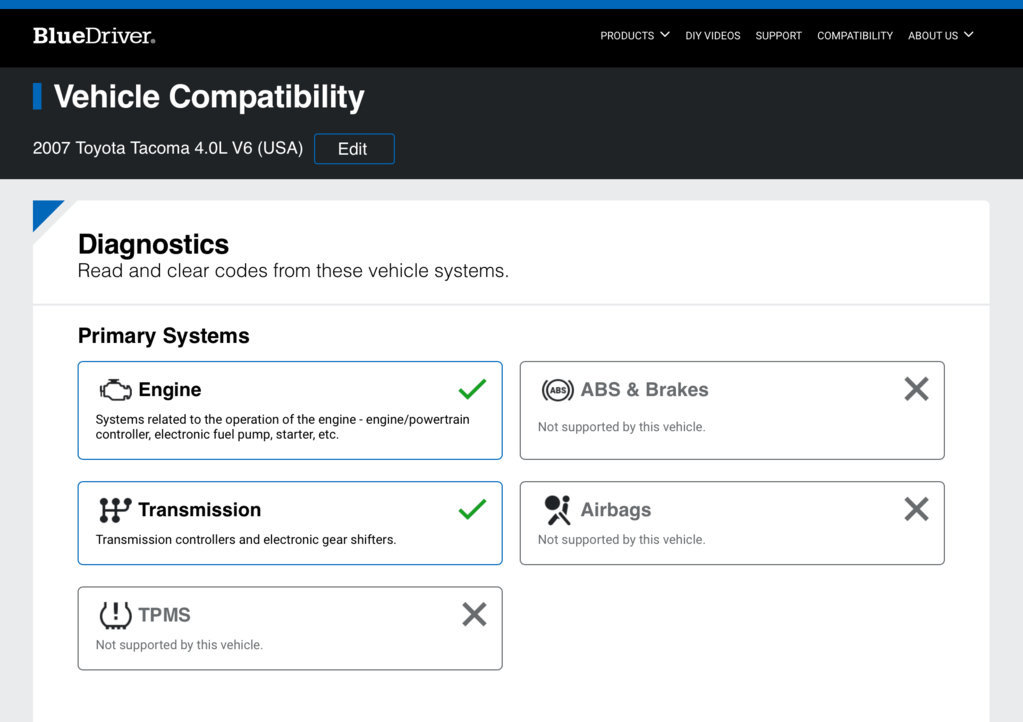The image size is (1023, 722).
Task: Click 'Not supported' text under Airbags
Action: click(x=622, y=539)
